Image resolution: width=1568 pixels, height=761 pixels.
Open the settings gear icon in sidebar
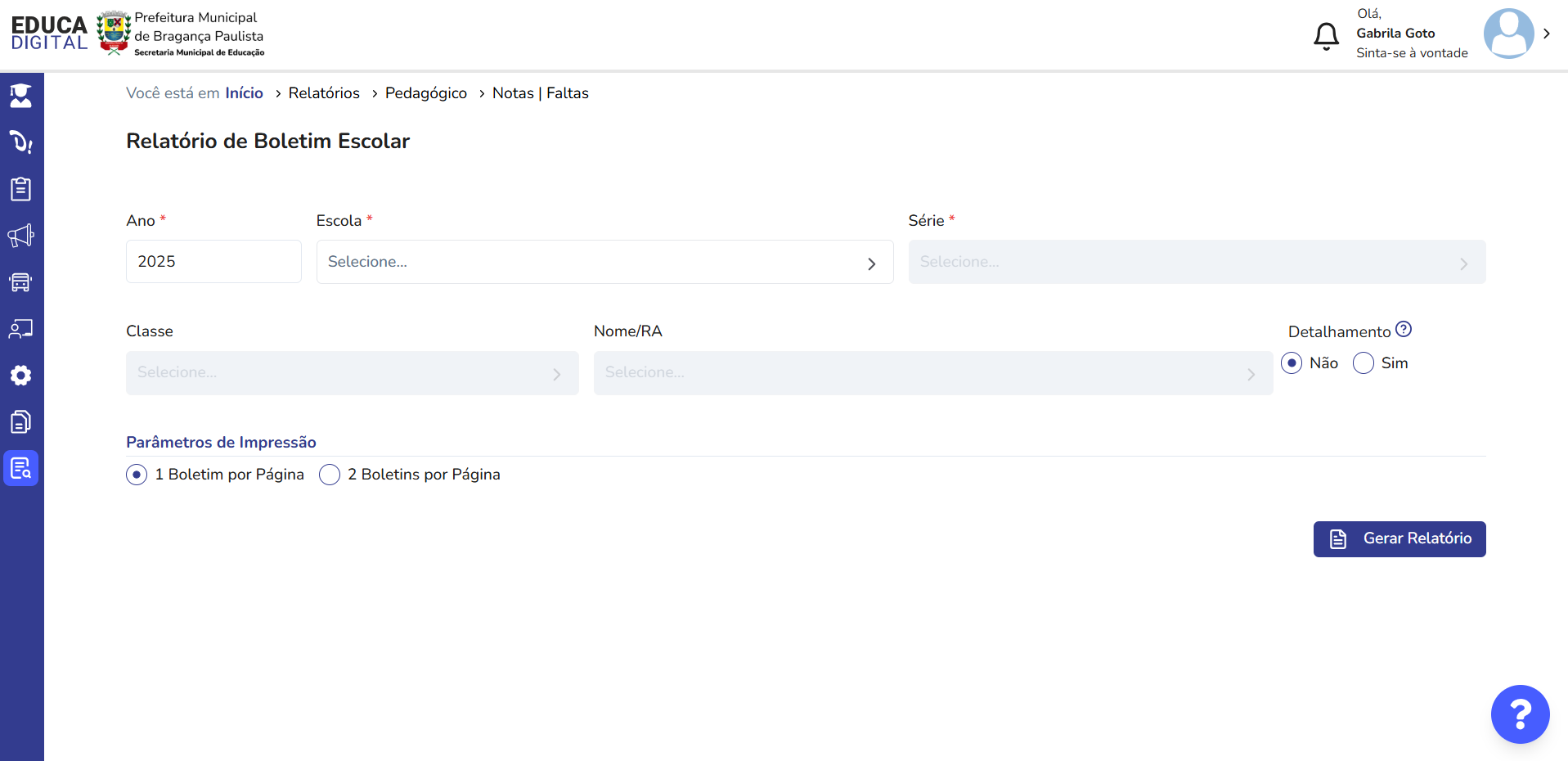coord(20,376)
